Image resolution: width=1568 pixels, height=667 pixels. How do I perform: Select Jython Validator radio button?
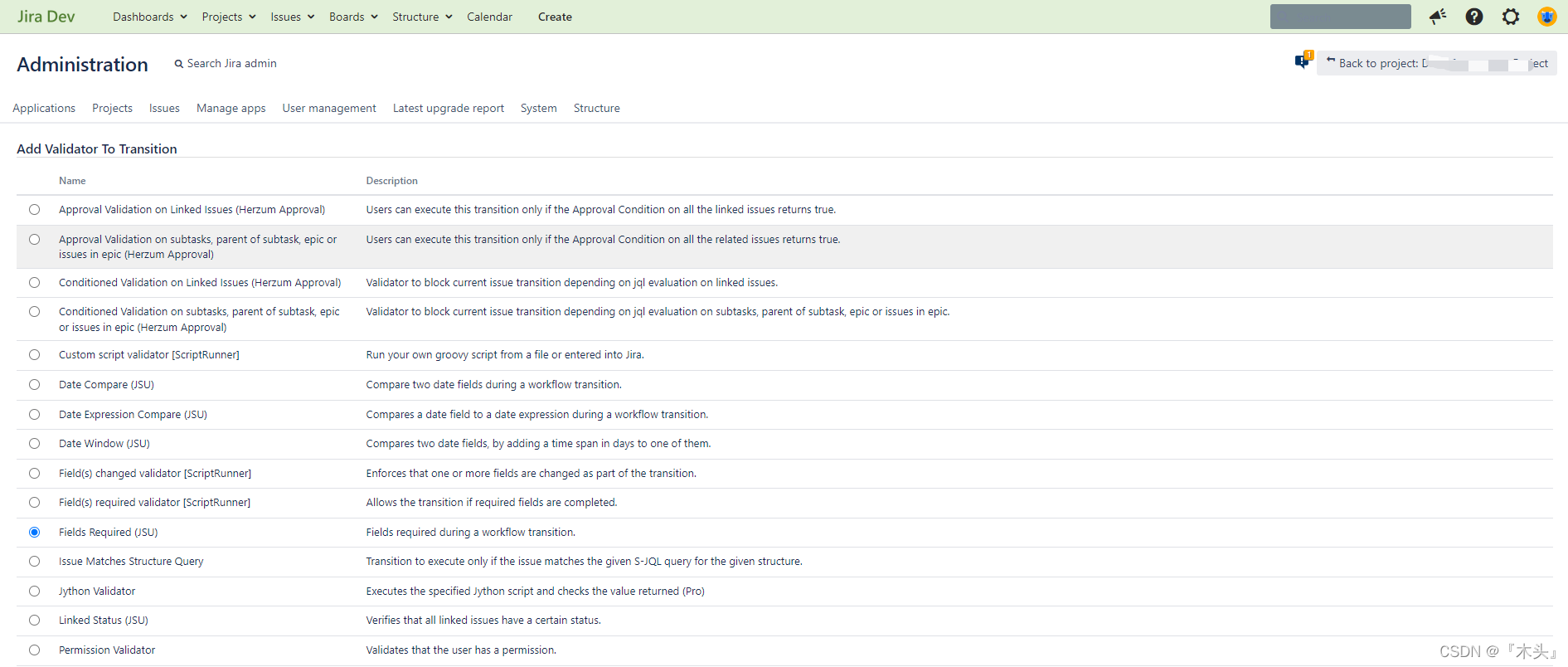[34, 592]
